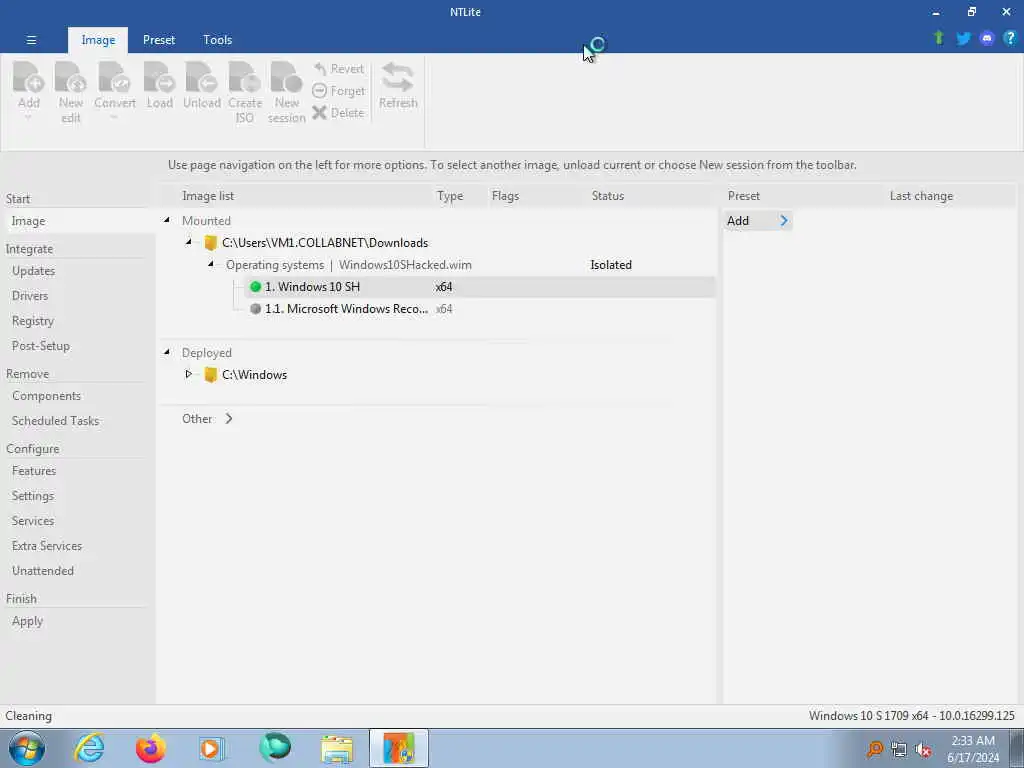Open the Unattended page

click(x=42, y=571)
